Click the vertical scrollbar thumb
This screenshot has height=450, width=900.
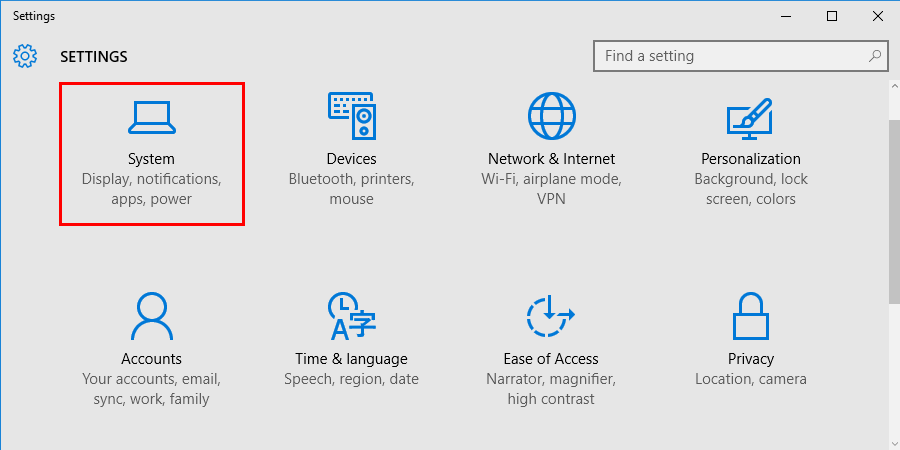pyautogui.click(x=894, y=210)
